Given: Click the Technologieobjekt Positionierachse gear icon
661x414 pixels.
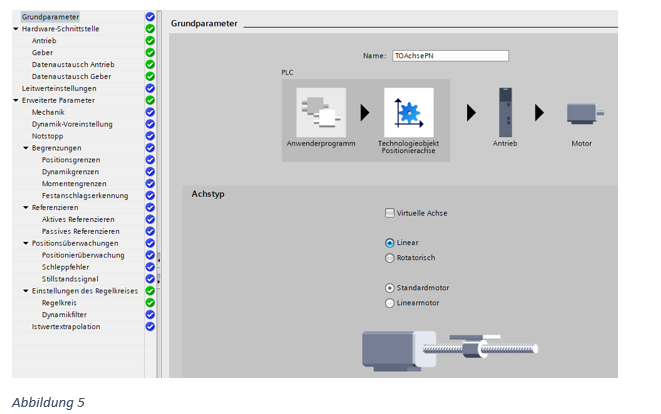Looking at the screenshot, I should 408,112.
